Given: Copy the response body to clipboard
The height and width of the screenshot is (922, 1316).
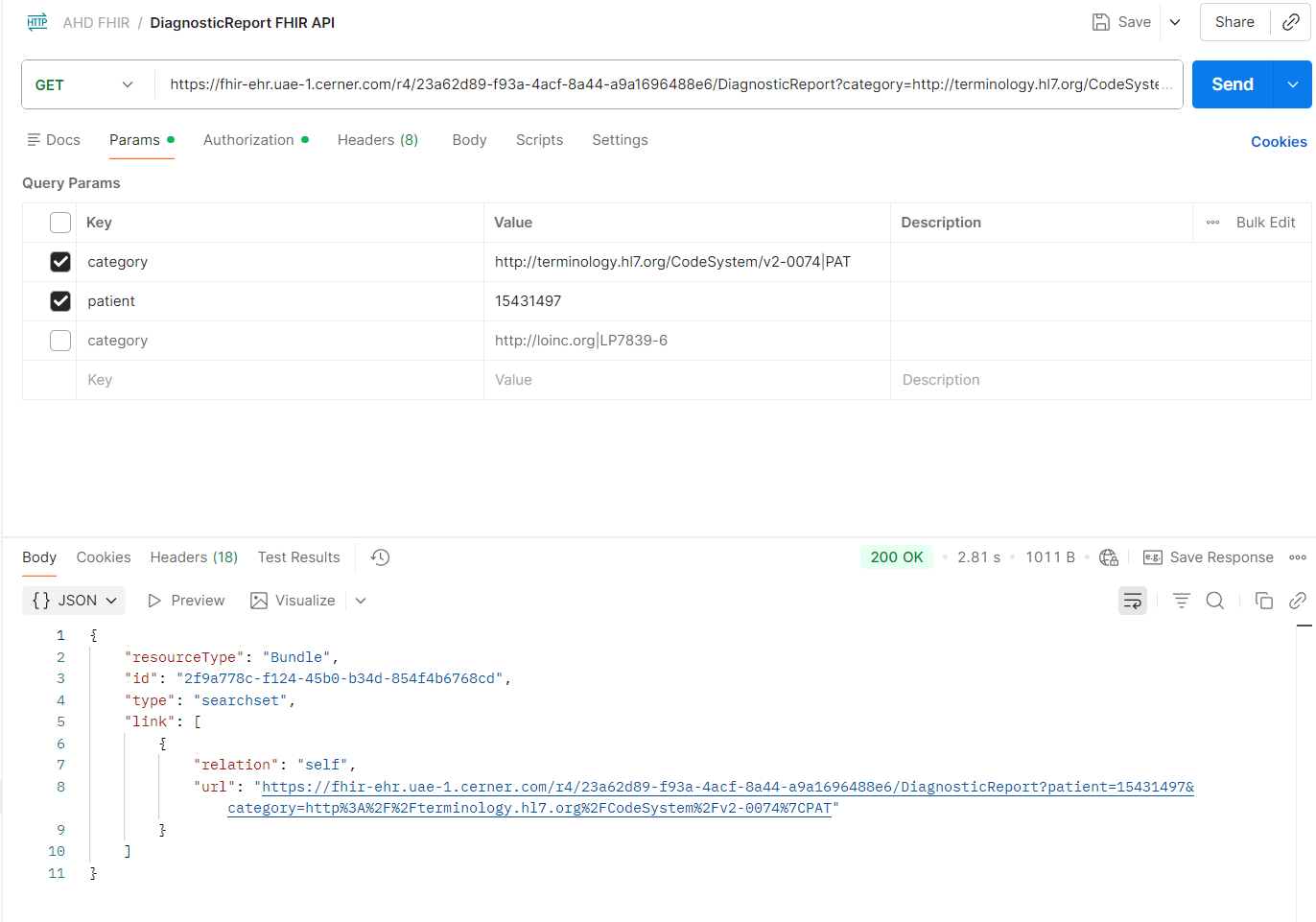Looking at the screenshot, I should click(1264, 601).
